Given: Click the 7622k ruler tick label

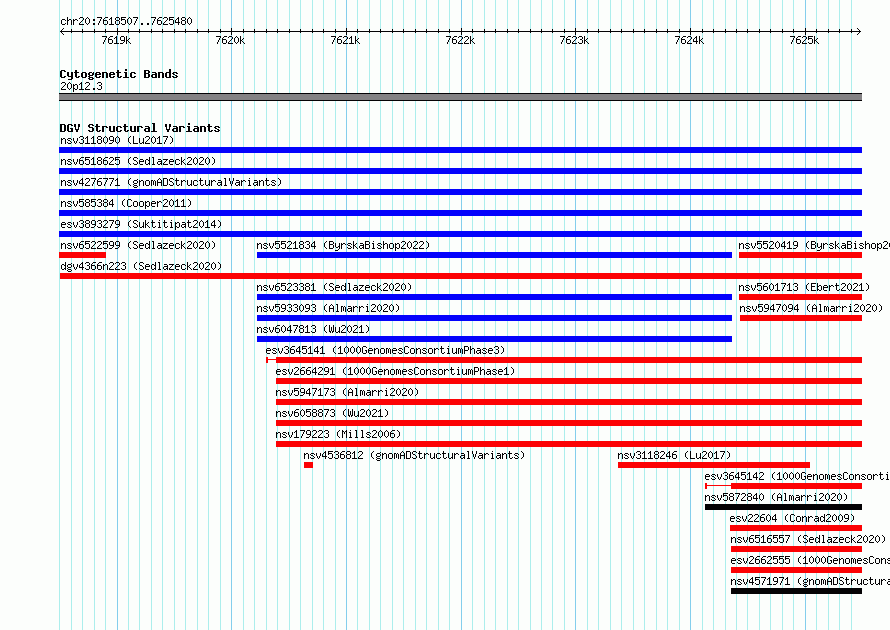Looking at the screenshot, I should 460,40.
